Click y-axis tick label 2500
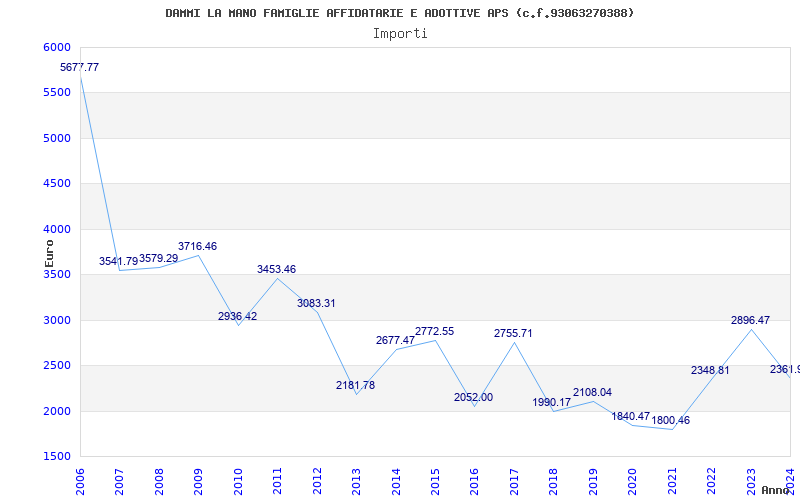800x500 pixels. 57,365
